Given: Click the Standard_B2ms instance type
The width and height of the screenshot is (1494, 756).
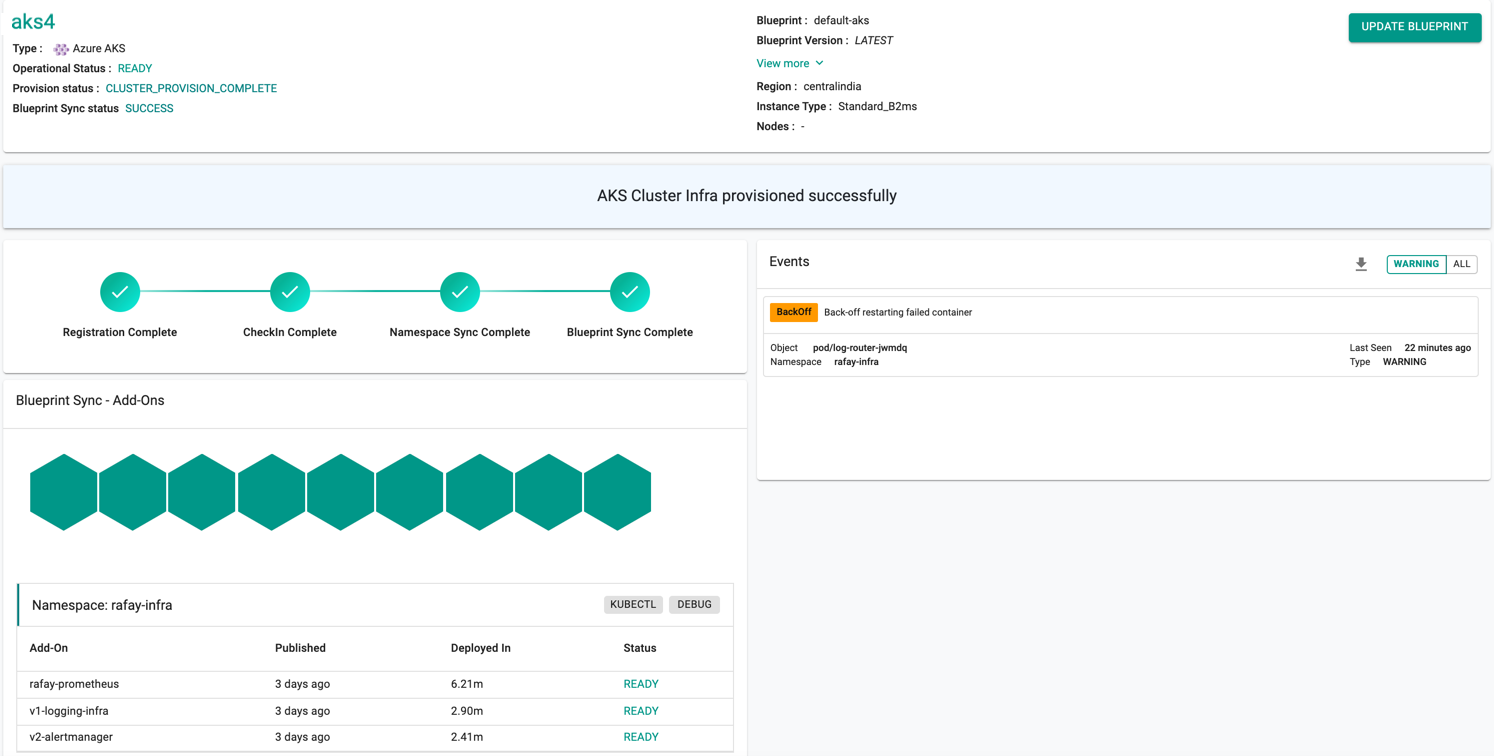Looking at the screenshot, I should [x=877, y=107].
